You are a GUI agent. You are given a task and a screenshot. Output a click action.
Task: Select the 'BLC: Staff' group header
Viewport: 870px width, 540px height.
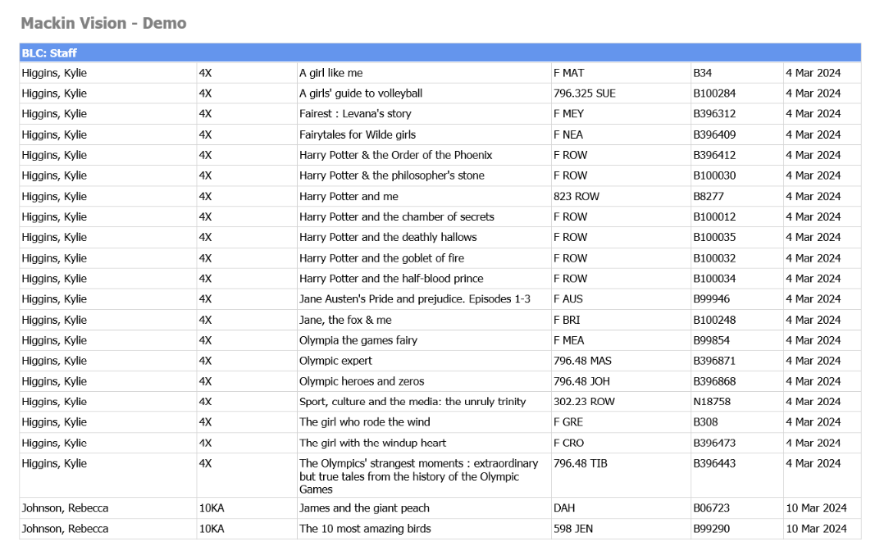440,53
